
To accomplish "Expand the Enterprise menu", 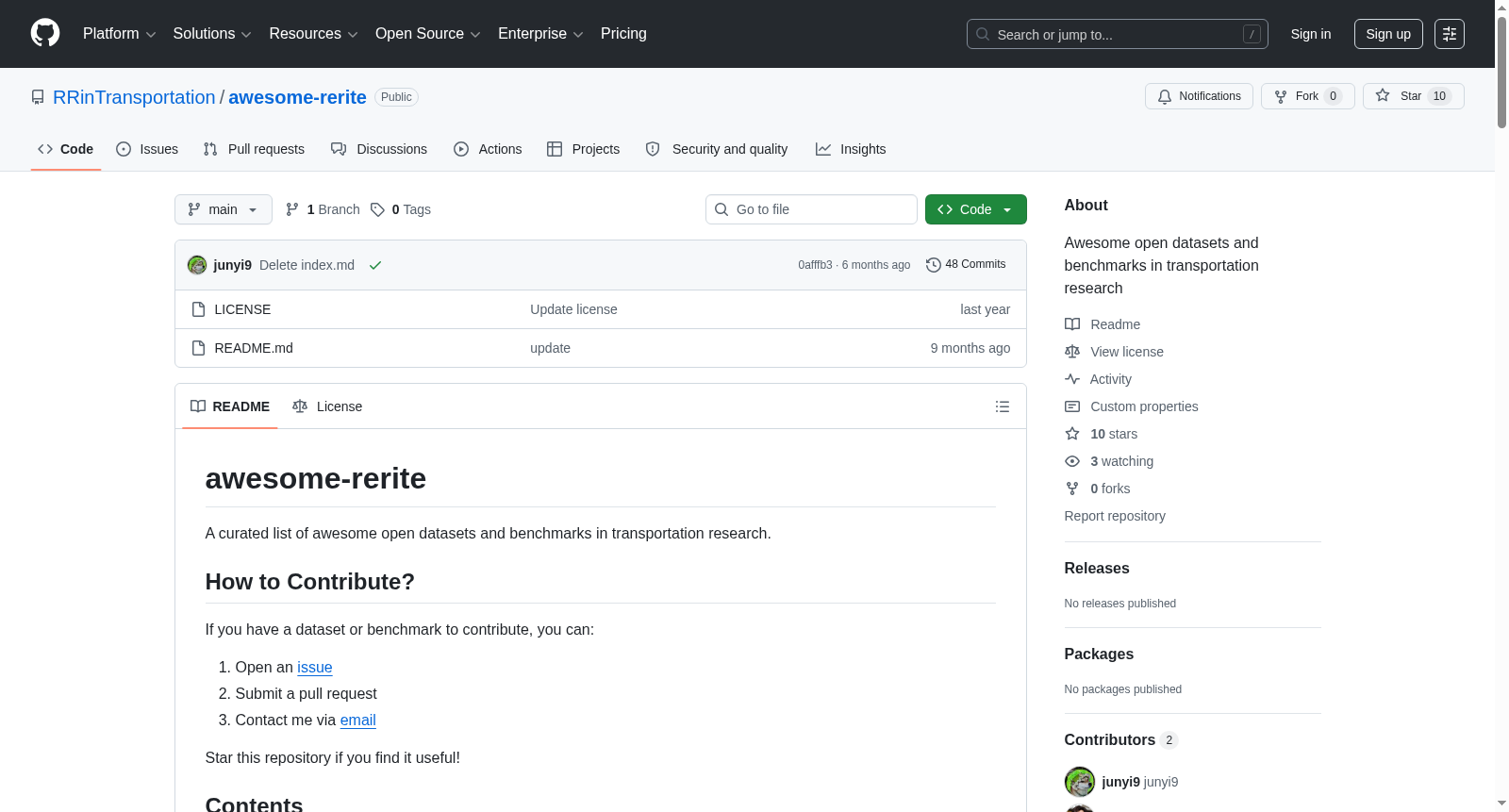I will coord(540,34).
